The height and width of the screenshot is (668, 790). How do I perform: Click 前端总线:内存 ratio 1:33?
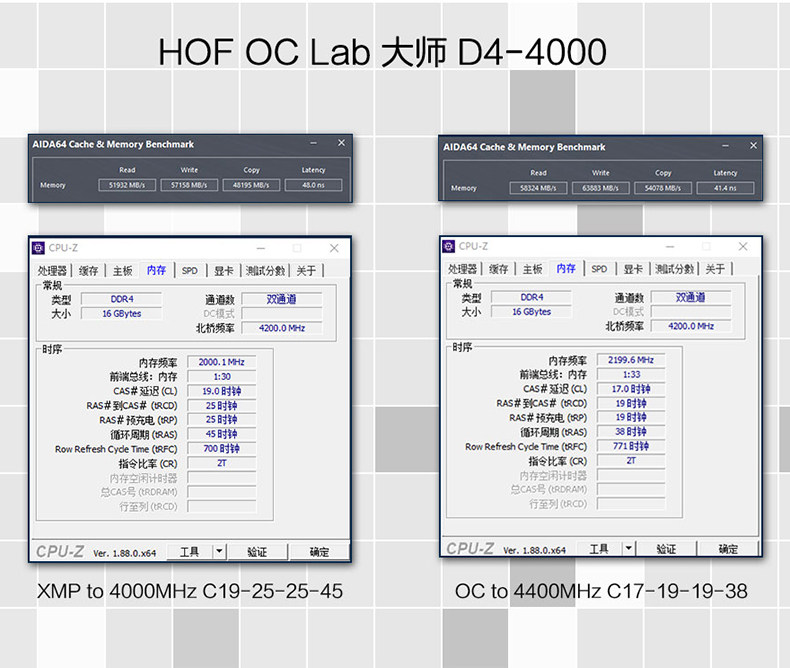pyautogui.click(x=631, y=375)
